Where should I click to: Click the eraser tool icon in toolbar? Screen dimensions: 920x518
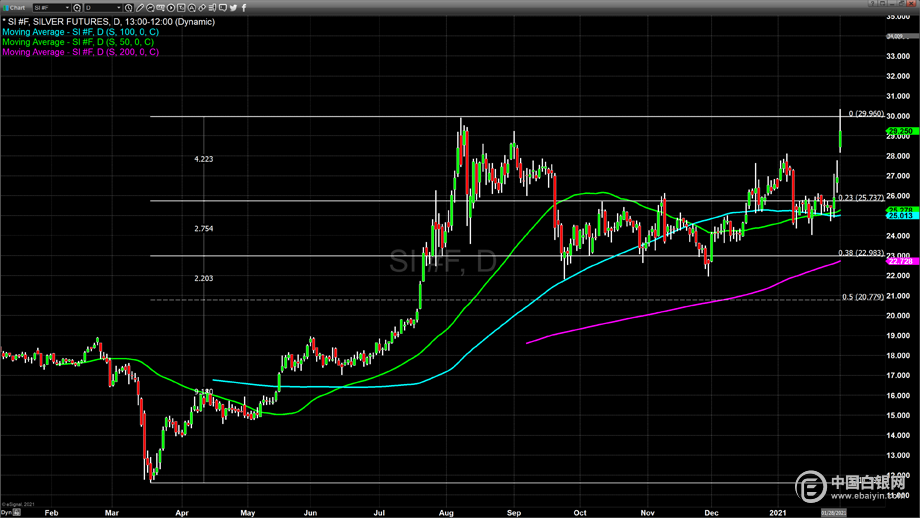[202, 8]
